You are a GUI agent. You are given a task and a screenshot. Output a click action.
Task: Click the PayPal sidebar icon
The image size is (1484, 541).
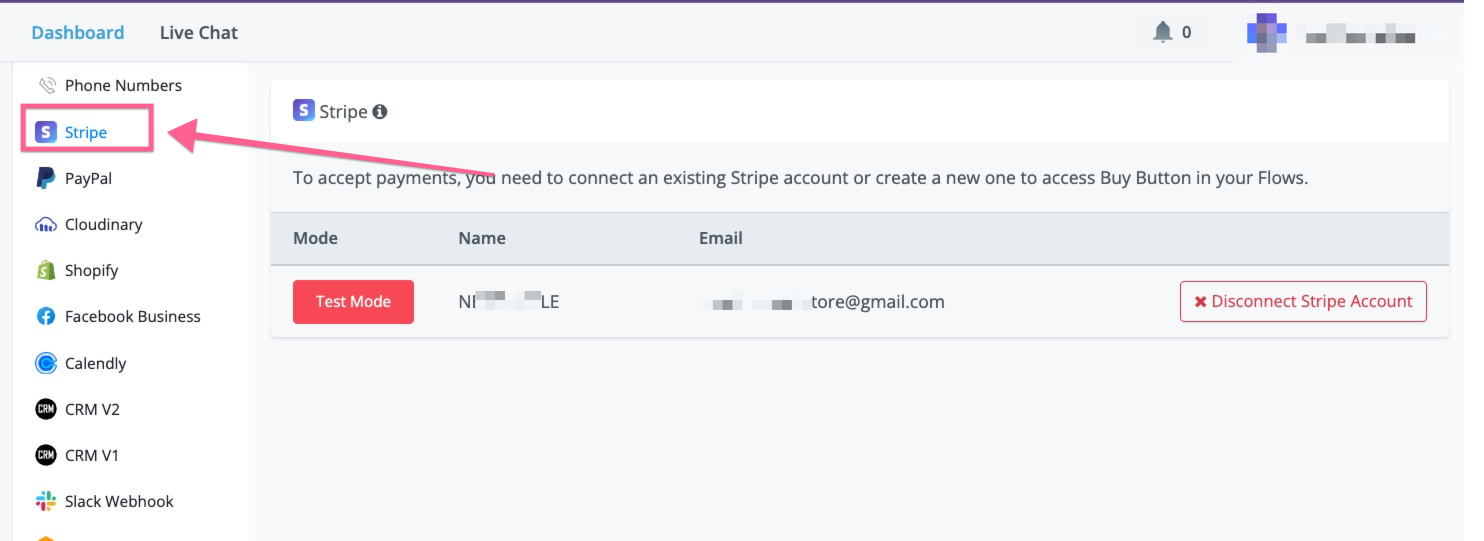pos(46,178)
